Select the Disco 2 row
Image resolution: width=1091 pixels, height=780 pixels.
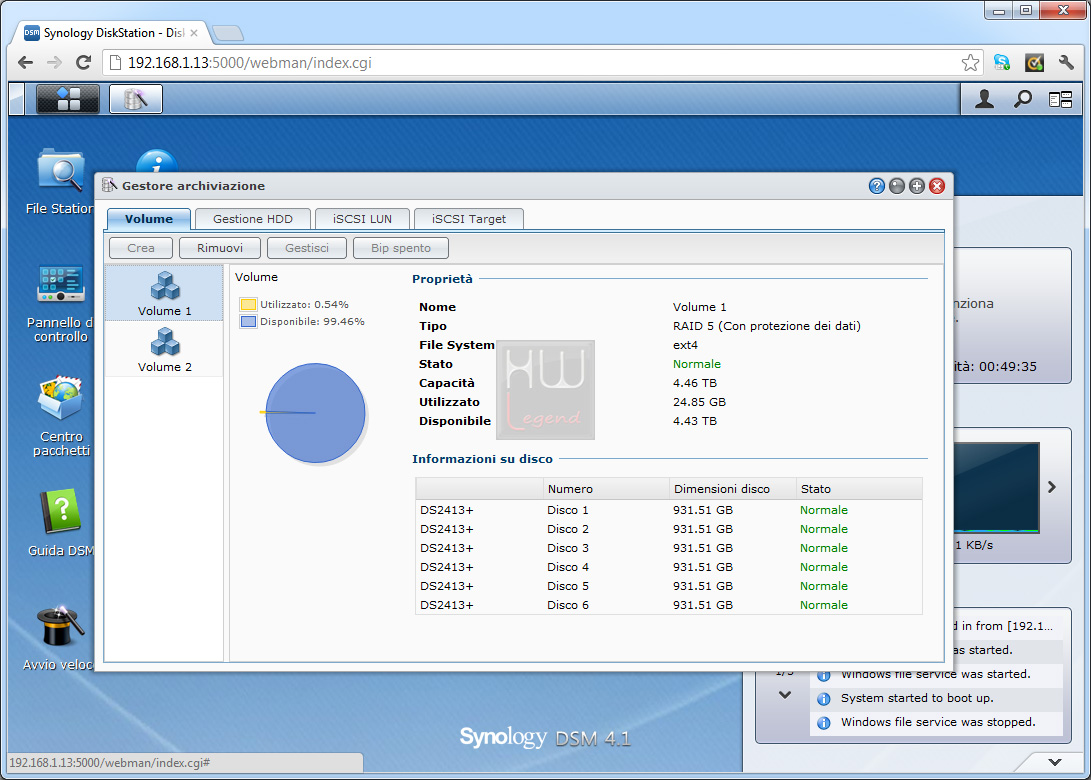point(669,529)
